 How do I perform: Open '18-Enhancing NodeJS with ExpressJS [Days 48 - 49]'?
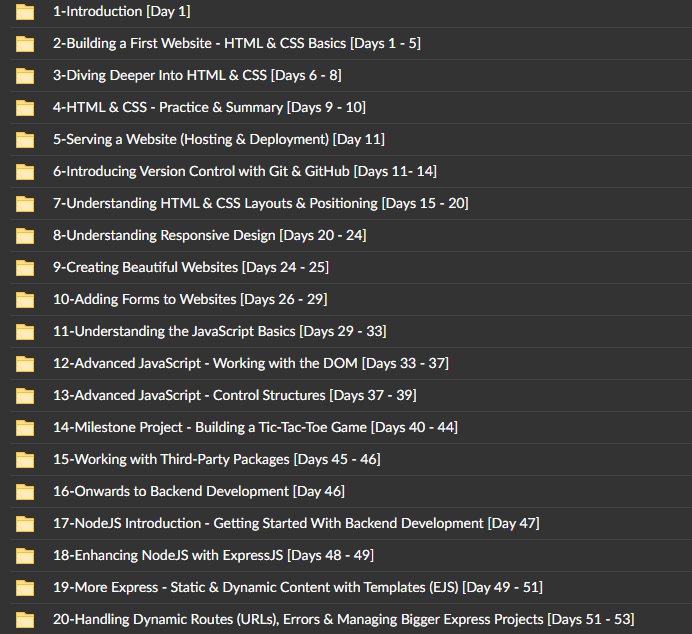214,555
